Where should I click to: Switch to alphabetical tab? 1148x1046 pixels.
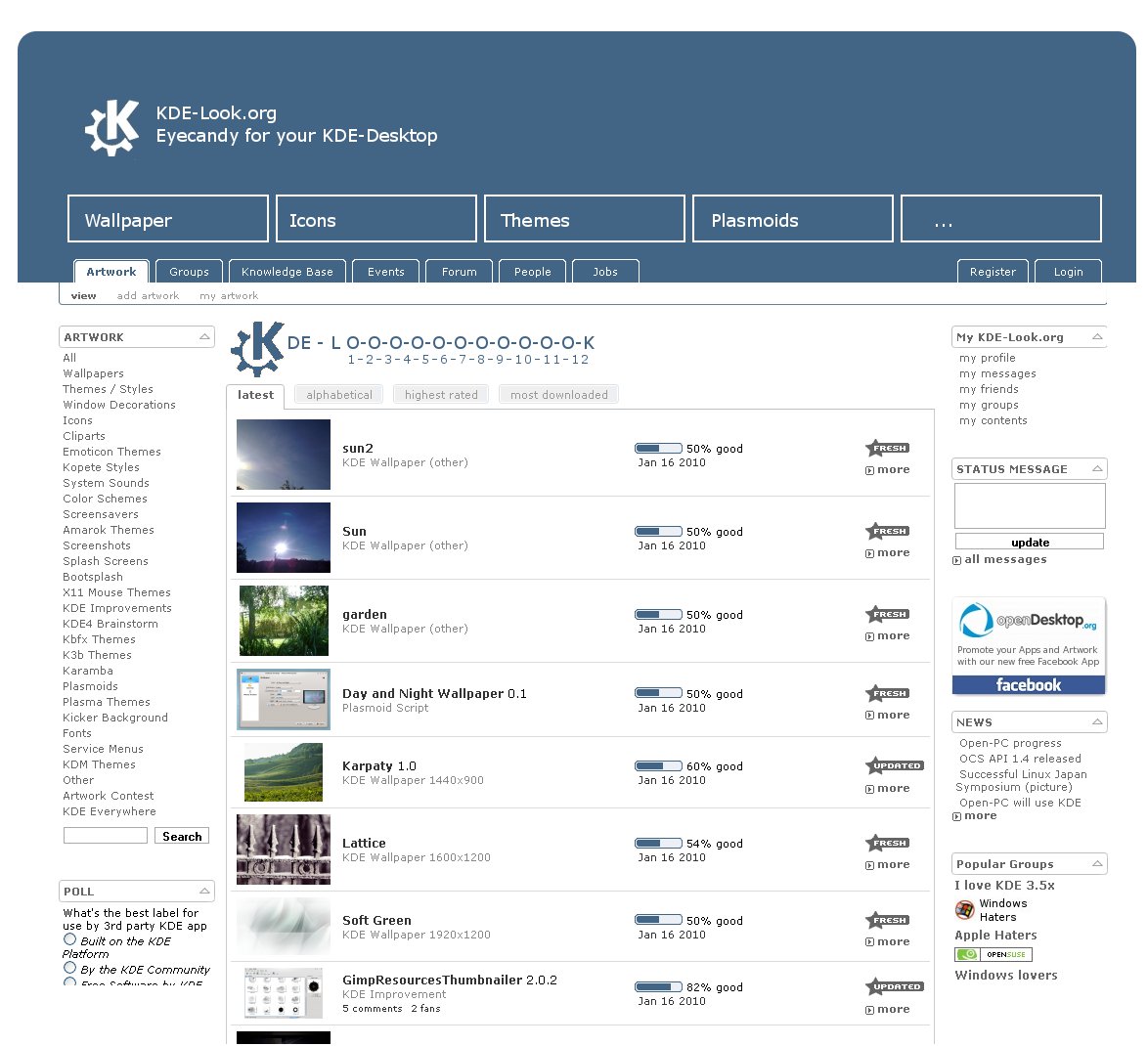339,395
